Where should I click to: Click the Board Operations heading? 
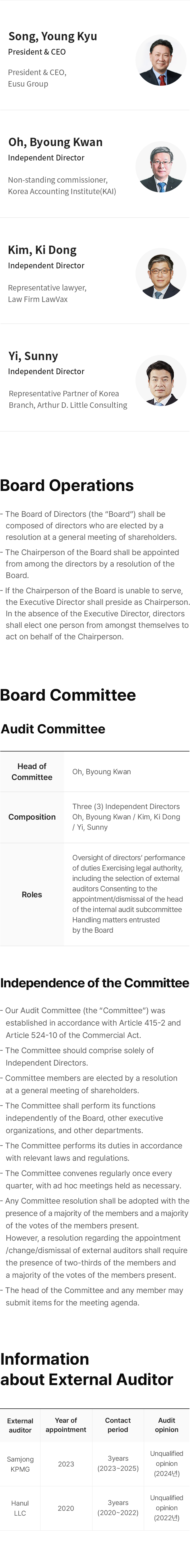67,485
